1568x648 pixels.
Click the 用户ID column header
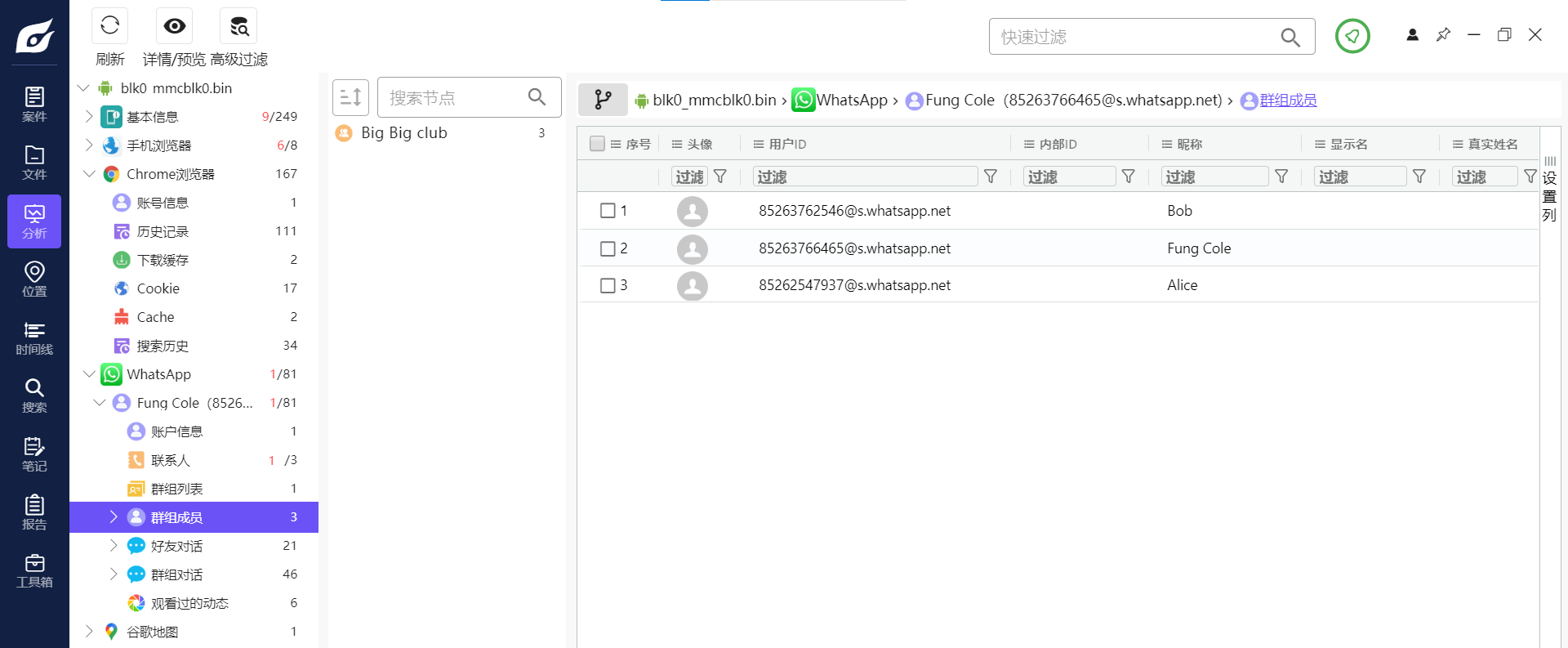(787, 144)
